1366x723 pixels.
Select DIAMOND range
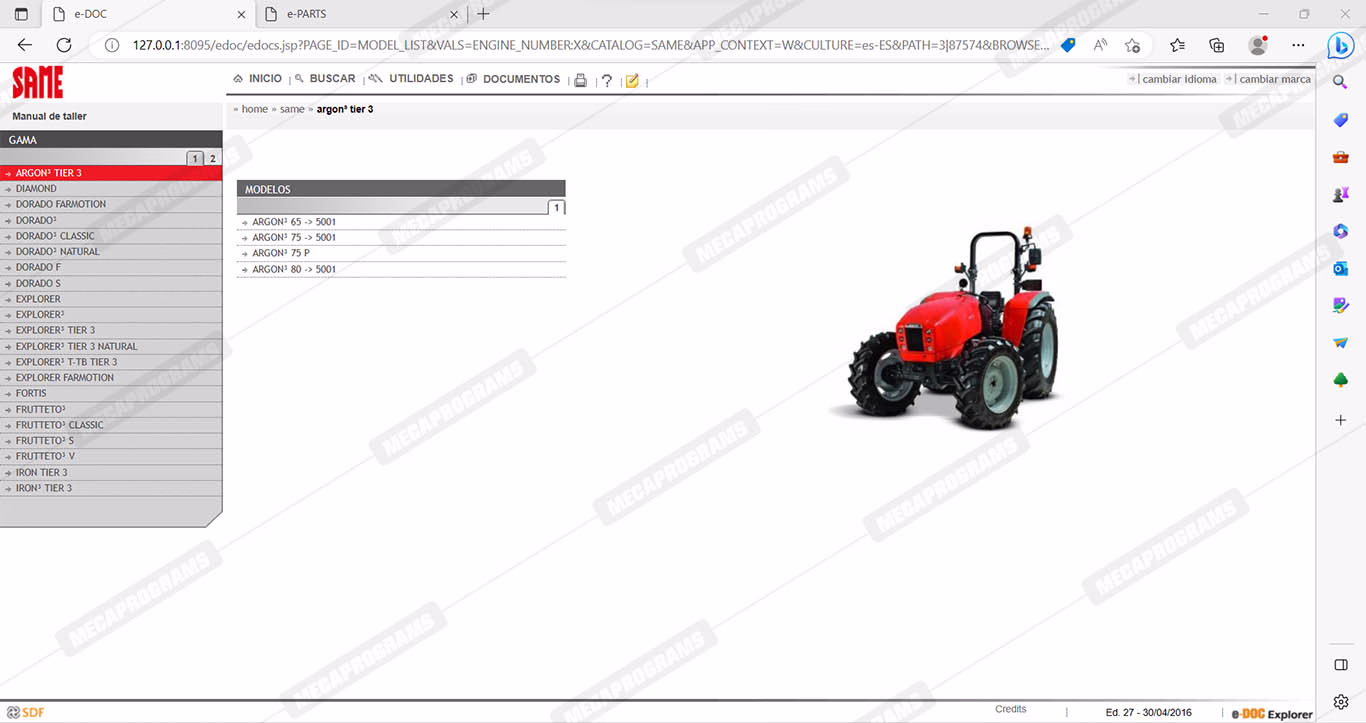111,189
